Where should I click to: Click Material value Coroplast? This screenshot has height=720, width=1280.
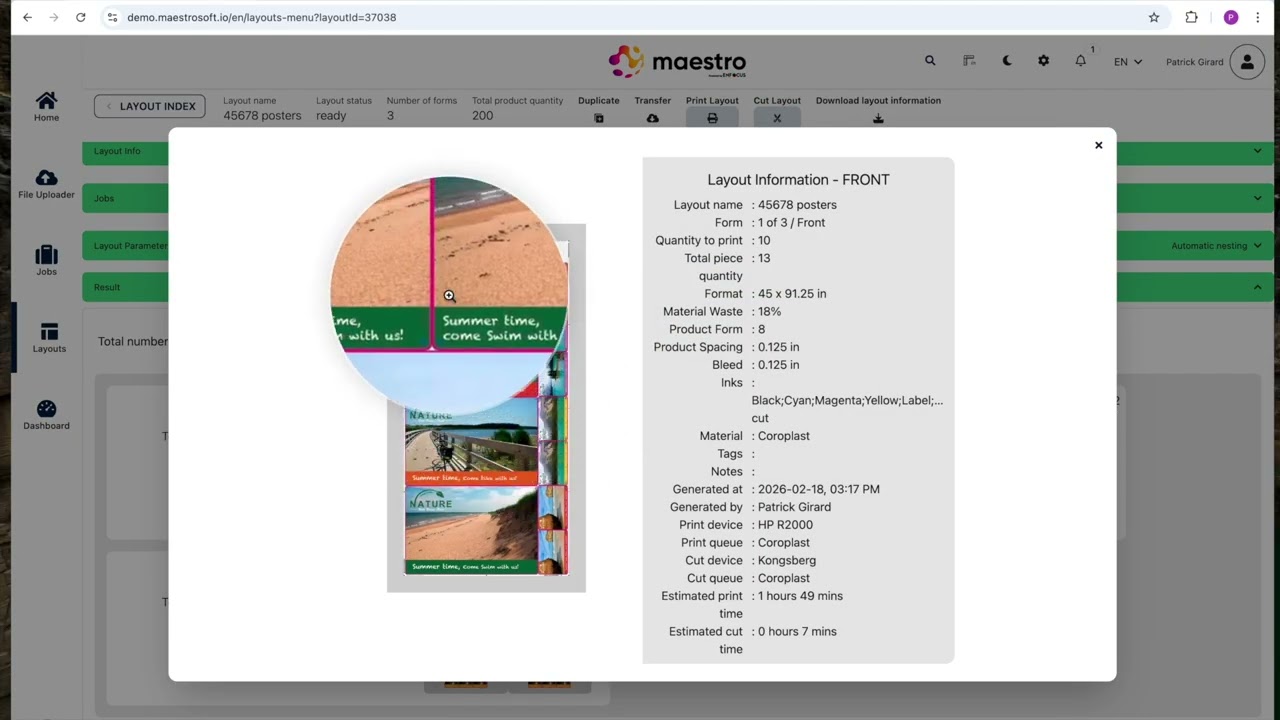[784, 436]
